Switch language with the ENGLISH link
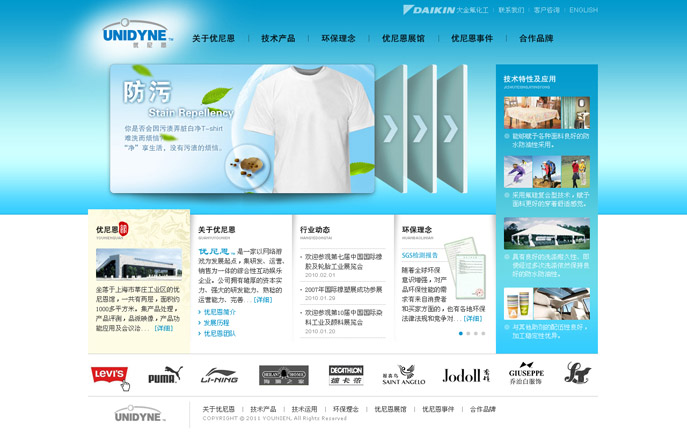Screen dimensions: 687x440 584,10
